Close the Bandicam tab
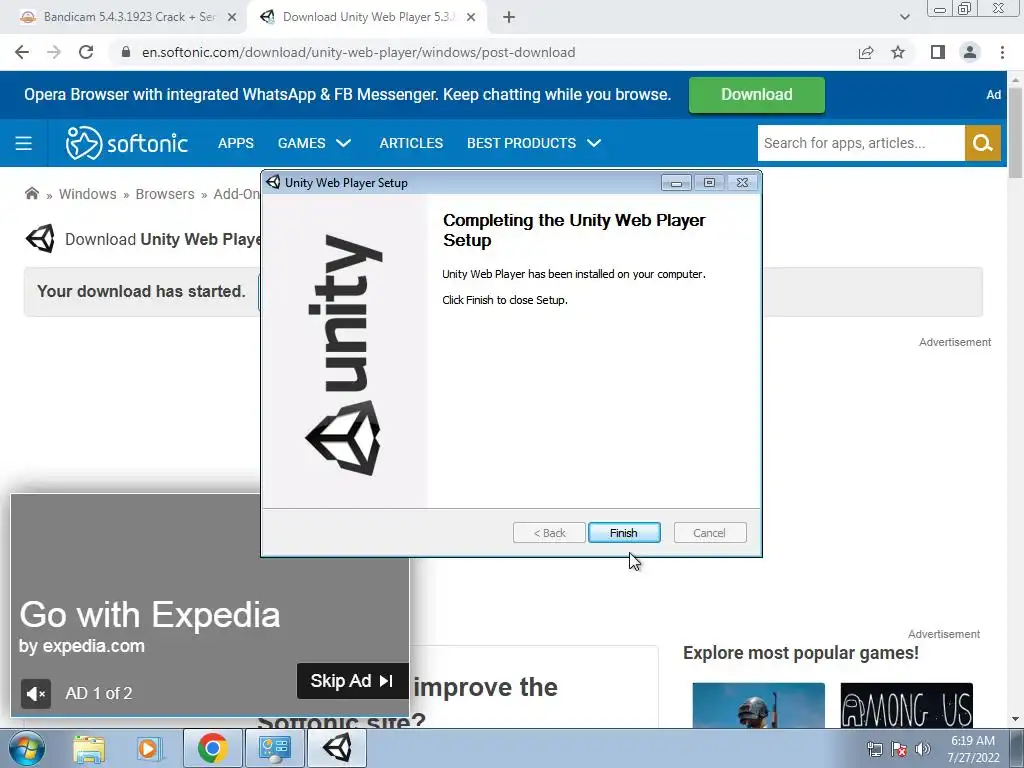1024x768 pixels. 232,18
